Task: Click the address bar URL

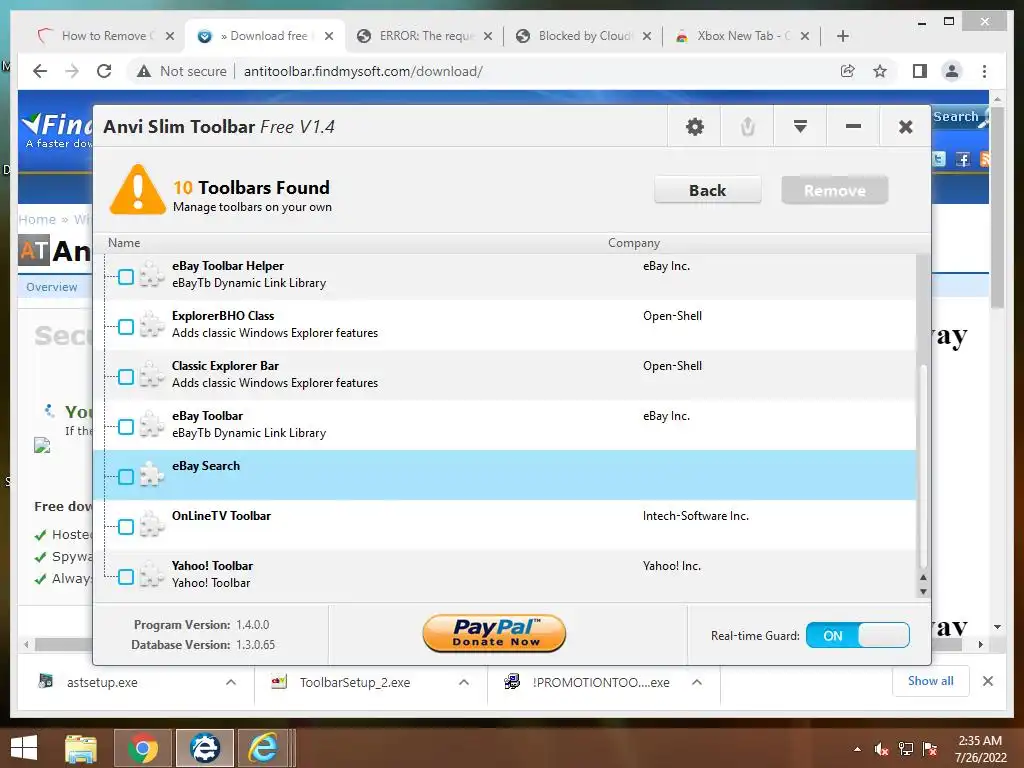Action: [x=363, y=71]
